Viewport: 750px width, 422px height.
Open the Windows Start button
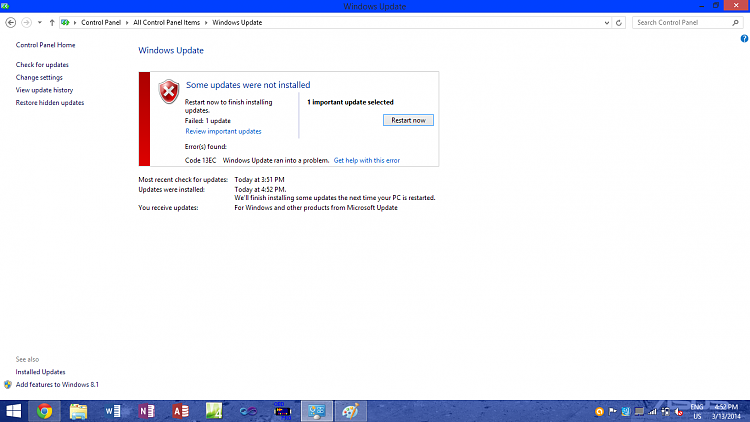click(14, 411)
